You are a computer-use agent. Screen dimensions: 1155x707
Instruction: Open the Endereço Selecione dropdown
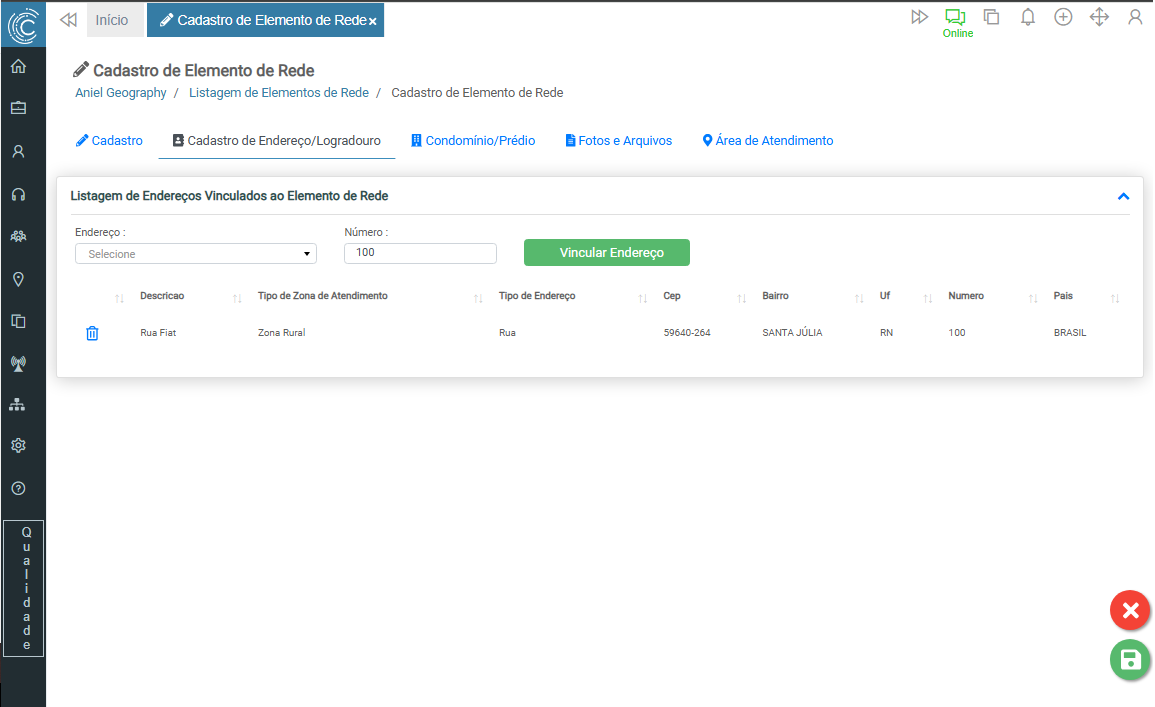click(x=196, y=254)
